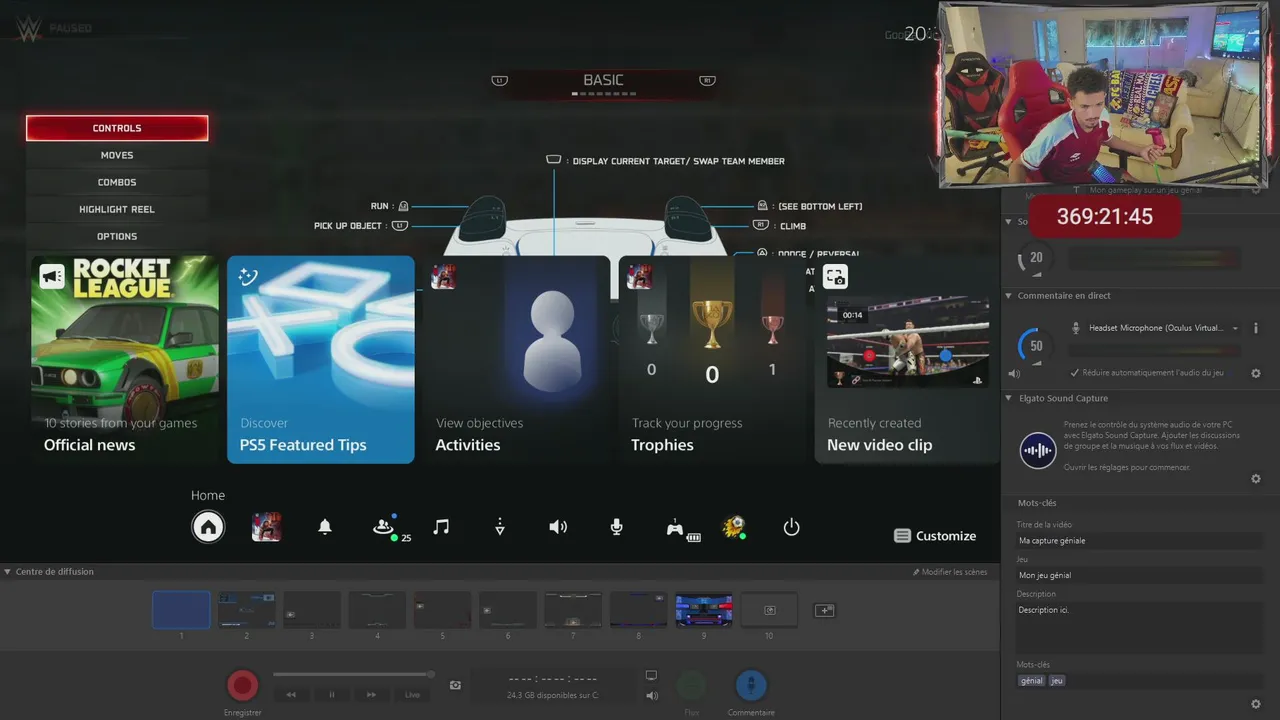Select CONTROLS in the WWE pause menu
1280x720 pixels.
click(x=117, y=128)
